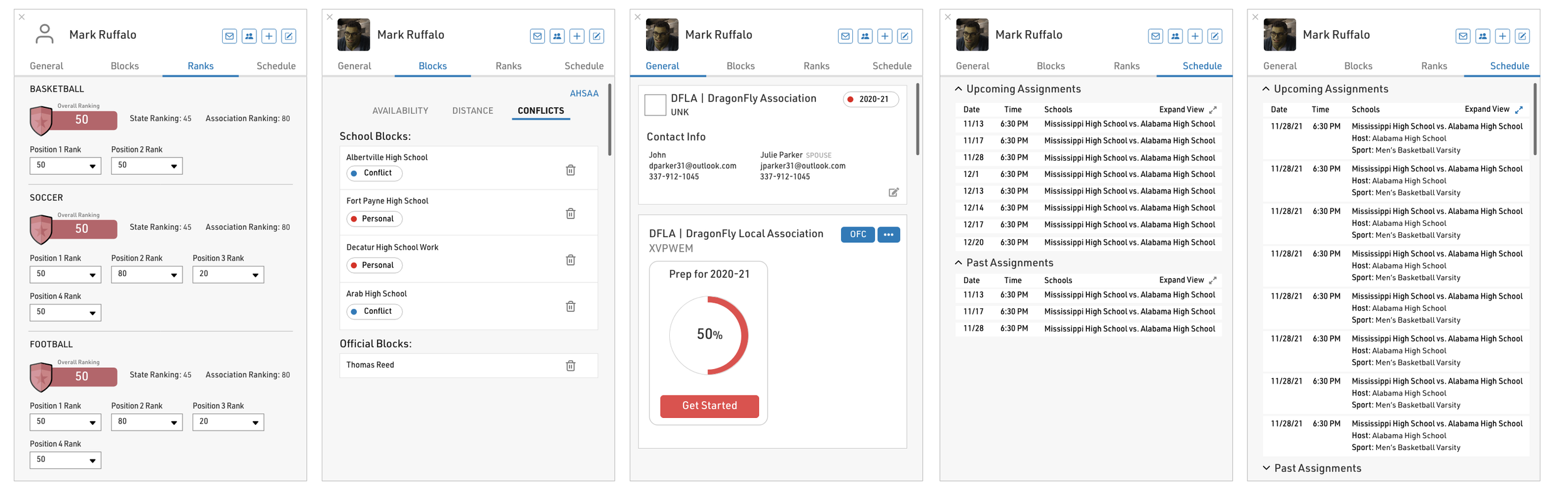Open the AVAILABILITY sub-tab
Viewport: 1568px width, 504px height.
(400, 110)
